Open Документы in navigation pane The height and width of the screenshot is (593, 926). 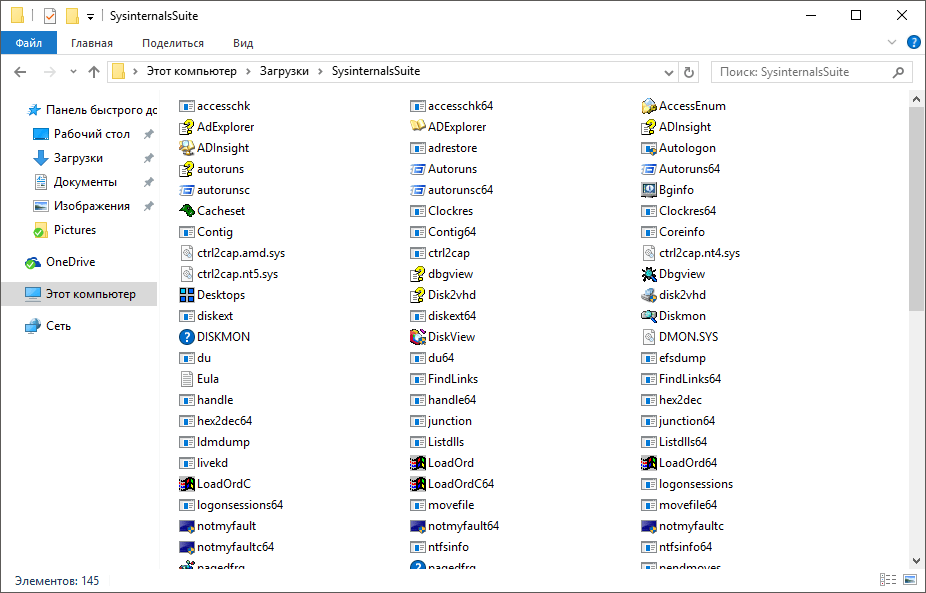85,182
